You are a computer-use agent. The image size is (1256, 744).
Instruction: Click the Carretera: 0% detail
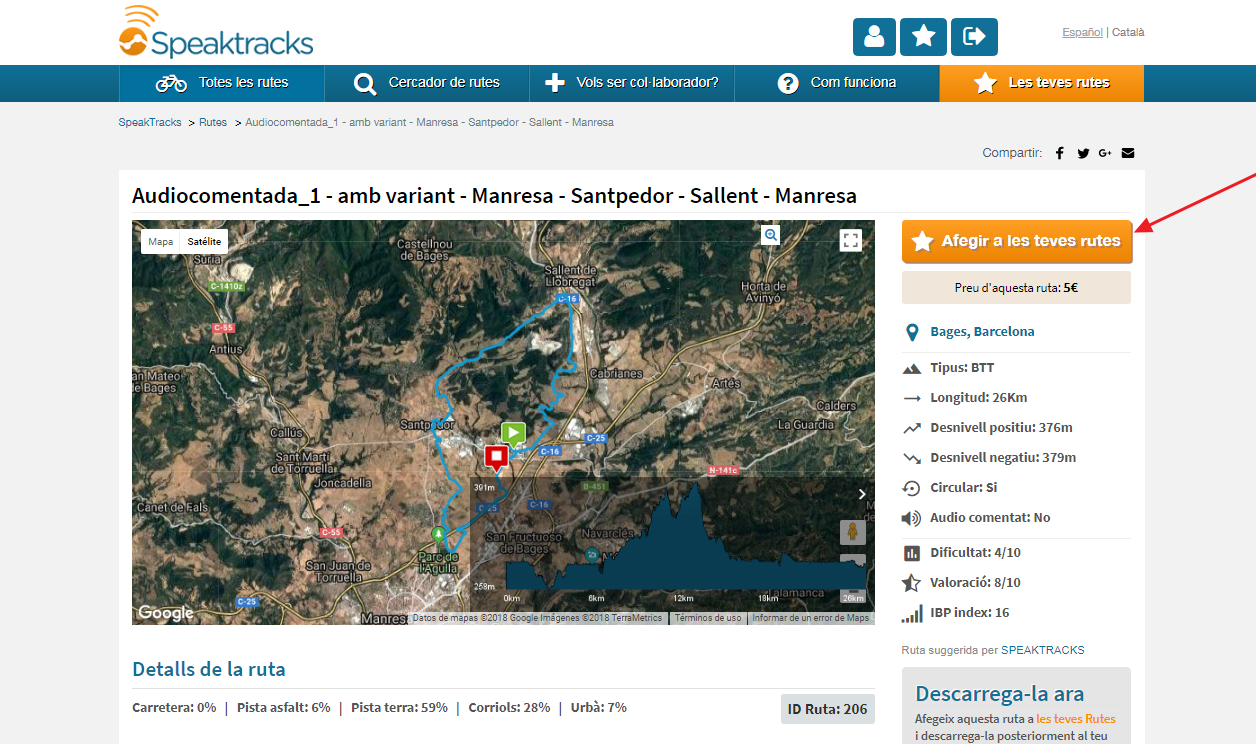point(174,707)
